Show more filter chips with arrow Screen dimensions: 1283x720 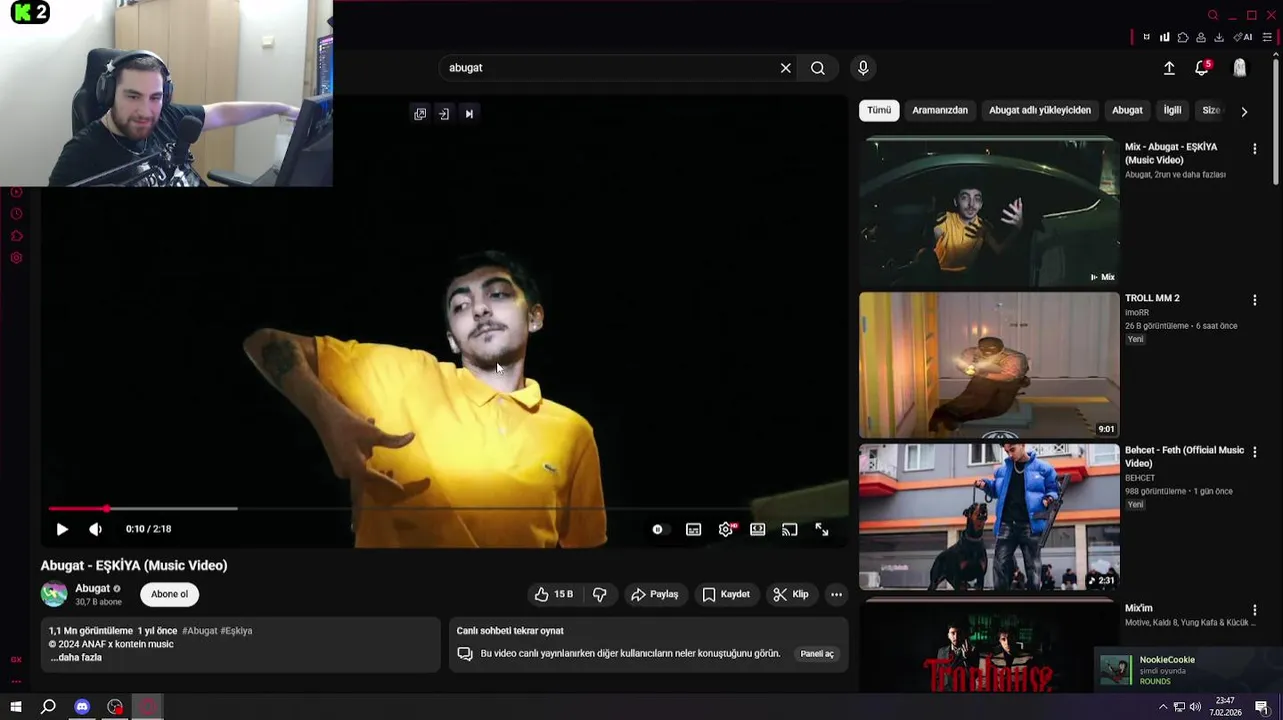click(1244, 111)
